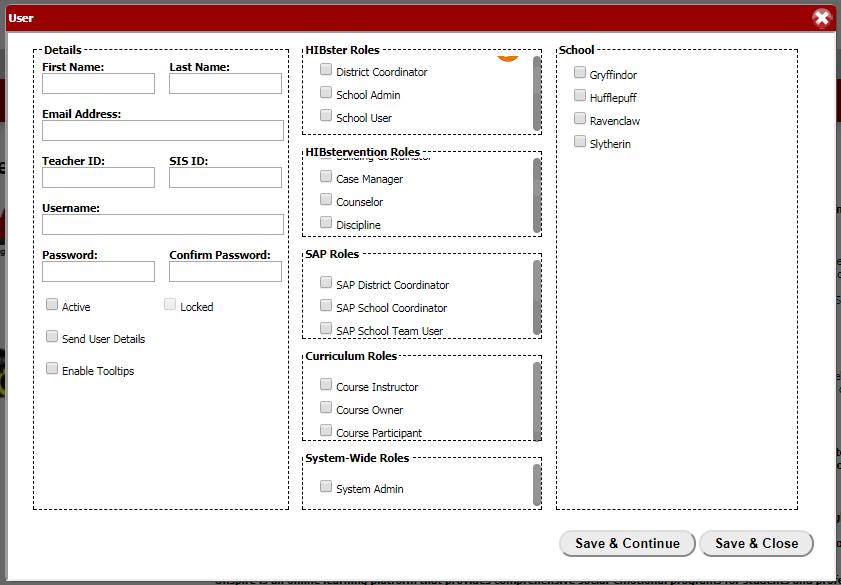
Task: Toggle the Active checkbox
Action: (x=51, y=305)
